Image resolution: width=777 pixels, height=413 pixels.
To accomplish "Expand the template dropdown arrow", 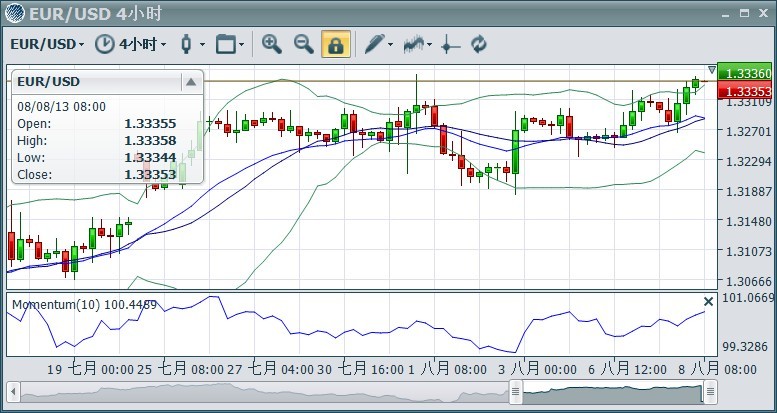I will click(x=241, y=45).
